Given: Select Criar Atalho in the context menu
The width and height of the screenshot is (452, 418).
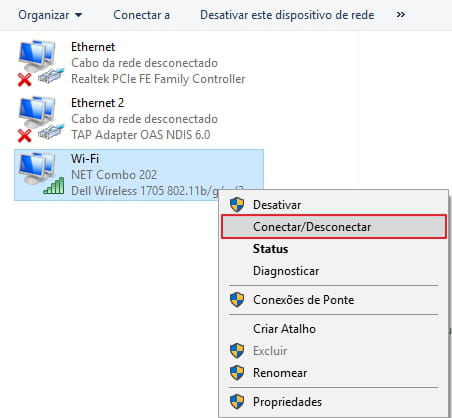Looking at the screenshot, I should tap(333, 329).
